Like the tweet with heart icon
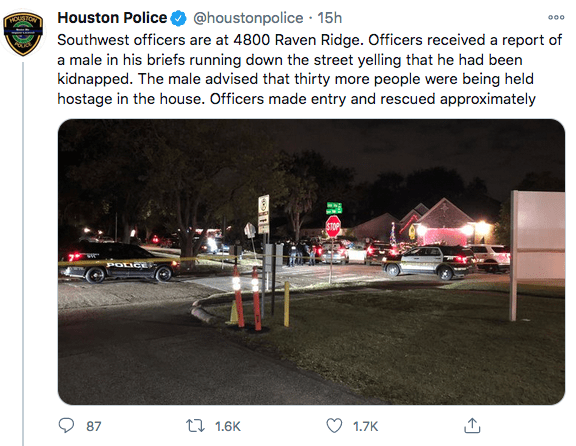The image size is (576, 446). click(334, 426)
